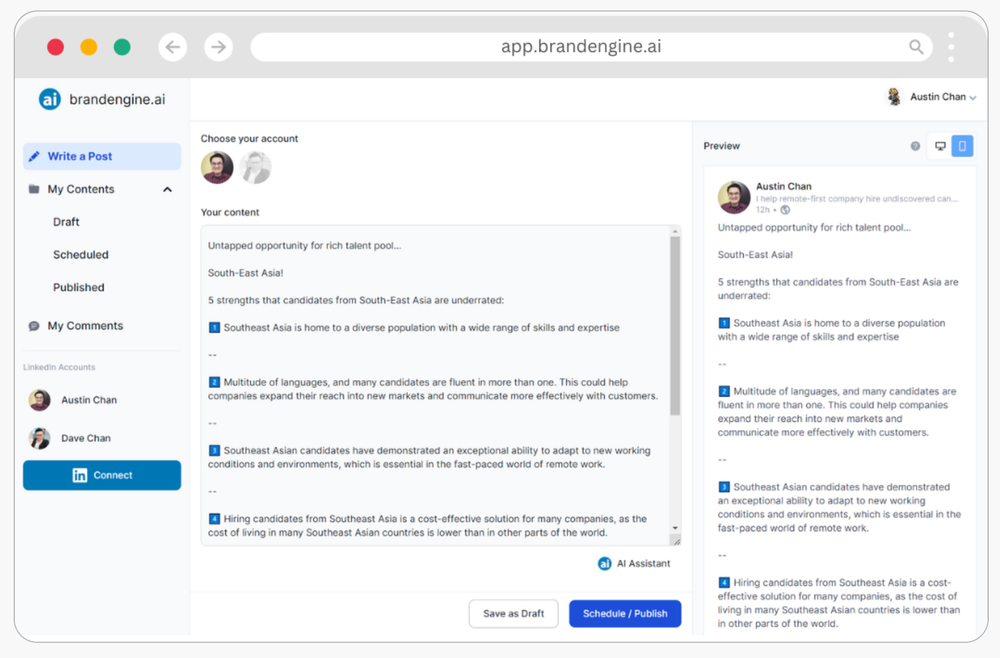Image resolution: width=1000 pixels, height=658 pixels.
Task: Save the post as draft
Action: pos(513,613)
